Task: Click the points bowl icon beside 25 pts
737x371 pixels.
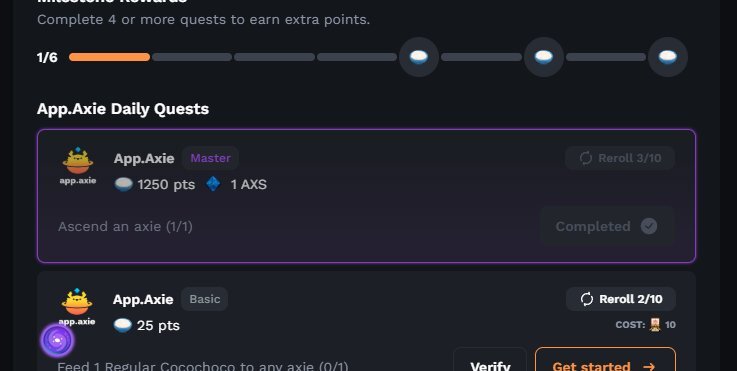Action: (x=123, y=325)
